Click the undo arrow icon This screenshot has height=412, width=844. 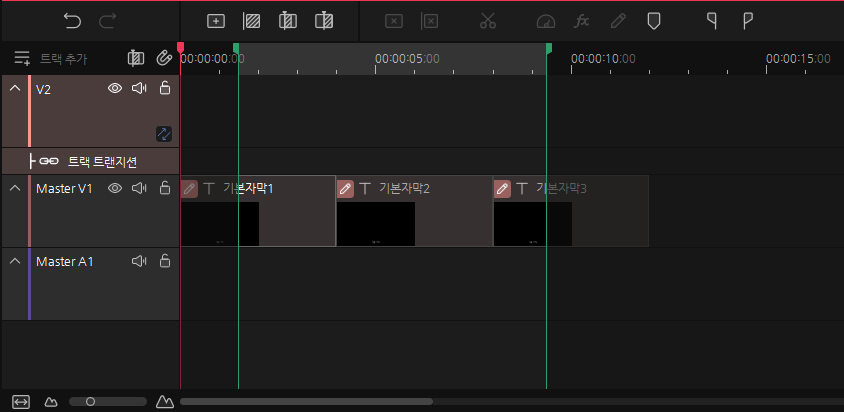[x=72, y=20]
